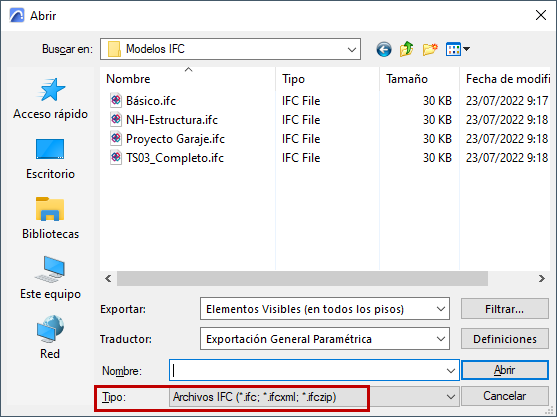Click the Abrir button
Viewport: 557px width, 417px height.
(x=504, y=370)
